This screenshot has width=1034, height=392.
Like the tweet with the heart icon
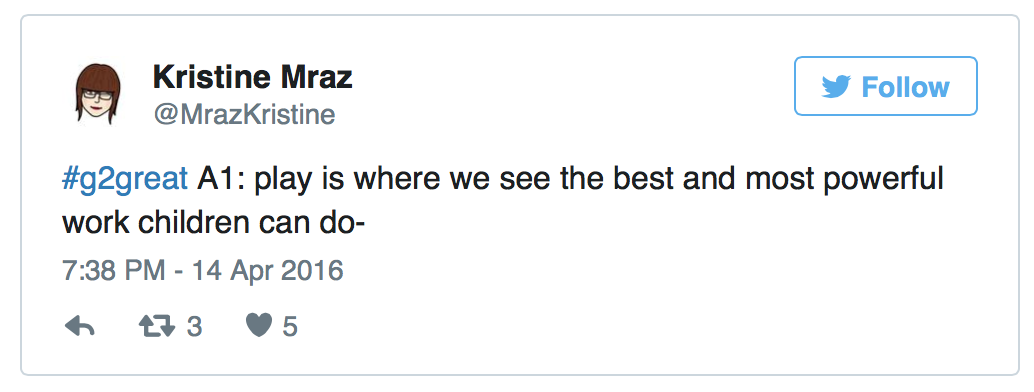pyautogui.click(x=258, y=325)
